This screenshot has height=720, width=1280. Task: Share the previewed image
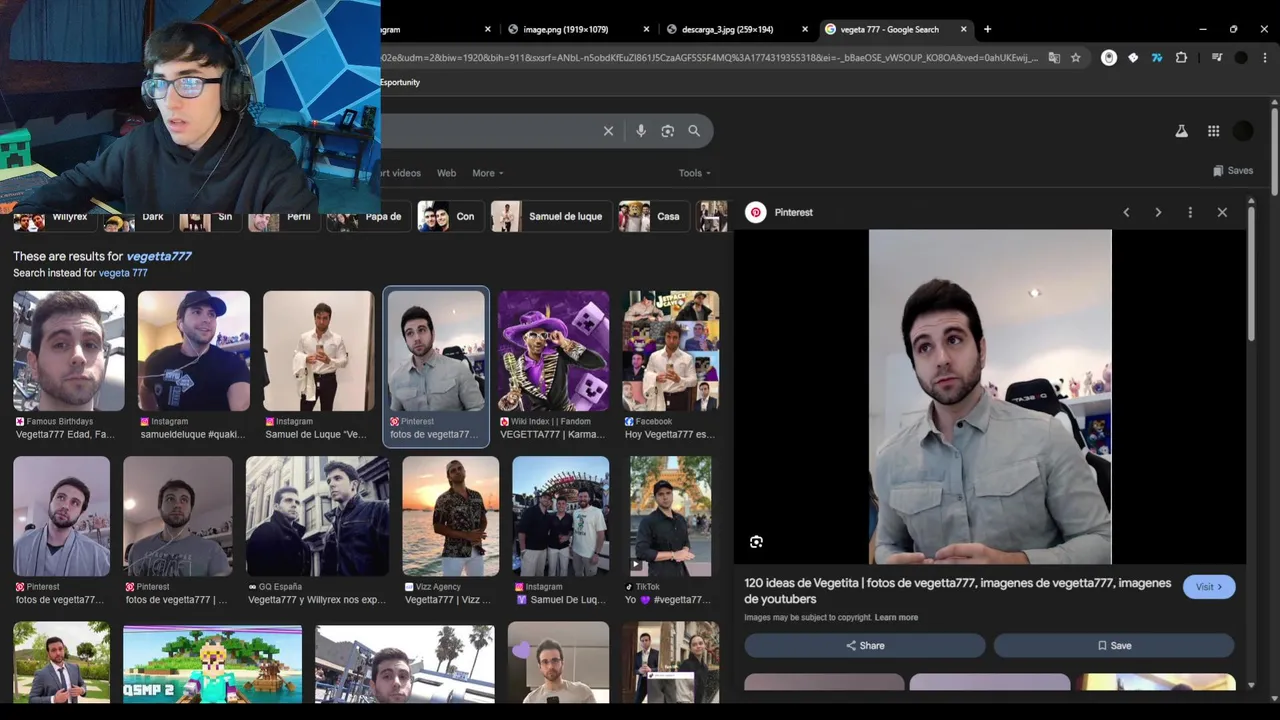pos(865,646)
